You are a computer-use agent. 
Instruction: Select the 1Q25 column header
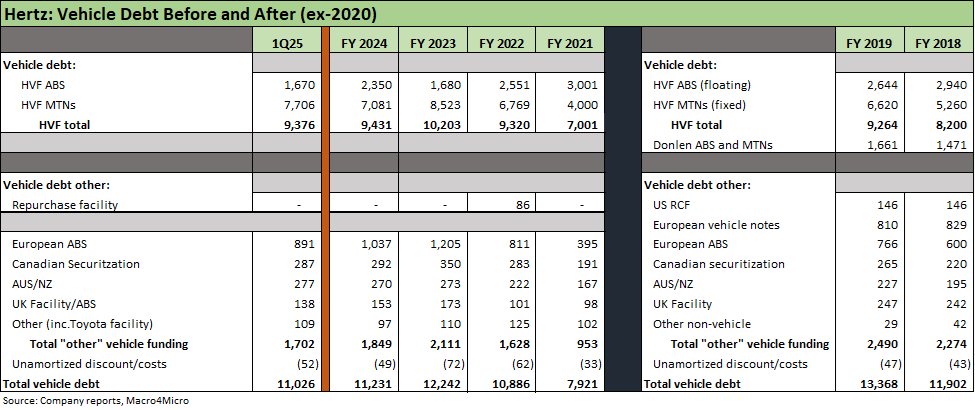tap(287, 44)
